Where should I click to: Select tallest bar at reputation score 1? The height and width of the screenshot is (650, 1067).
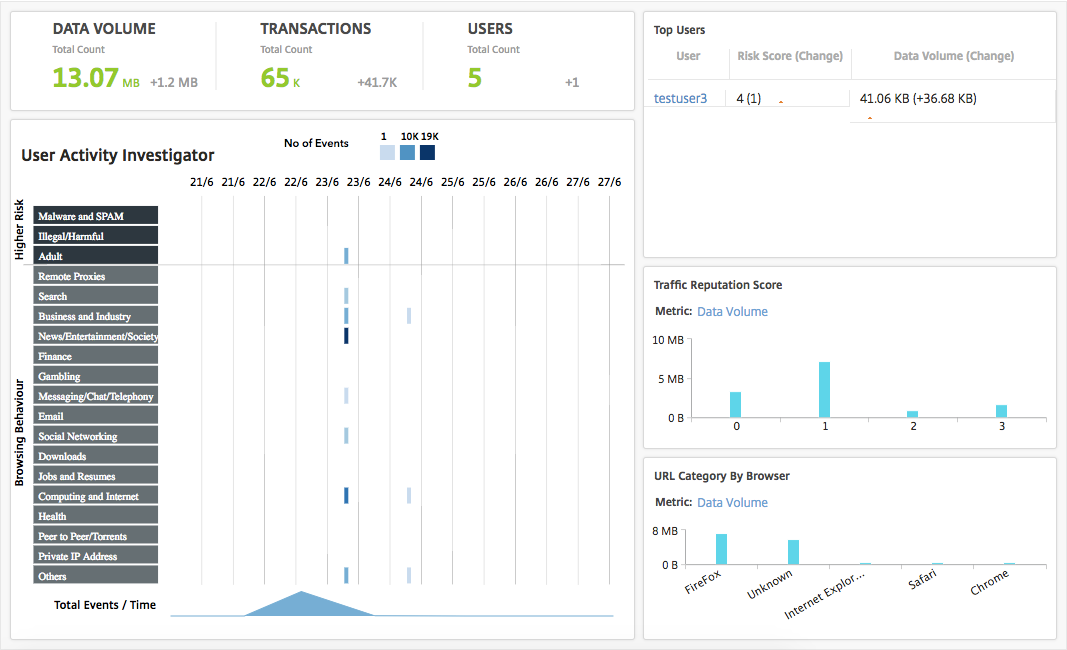pyautogui.click(x=824, y=390)
